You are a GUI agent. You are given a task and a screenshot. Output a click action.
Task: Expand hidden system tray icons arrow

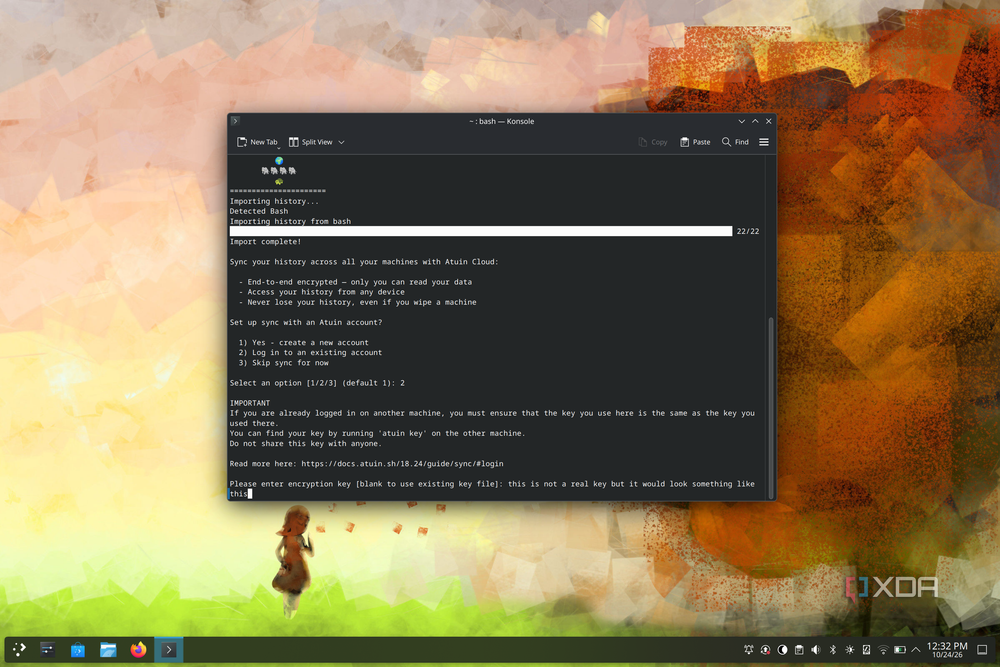point(916,650)
